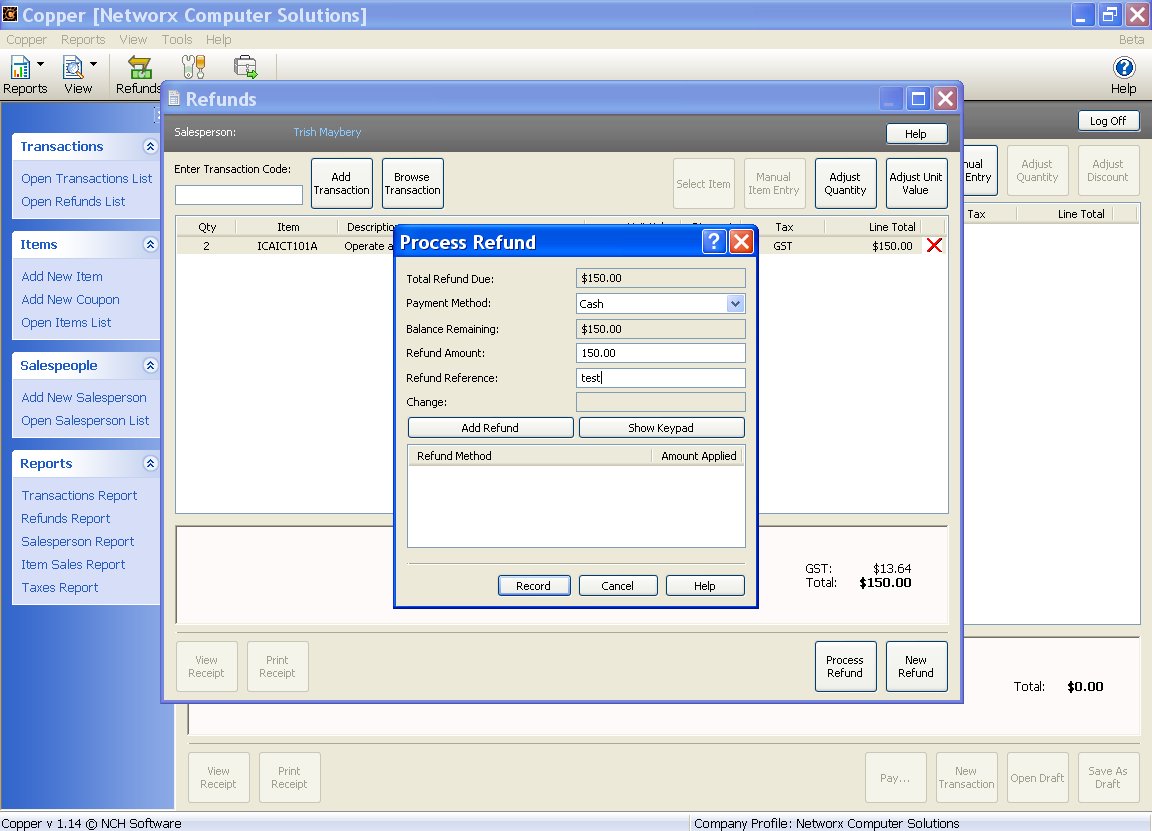Click Add New Item link
The width and height of the screenshot is (1152, 831).
(x=62, y=276)
